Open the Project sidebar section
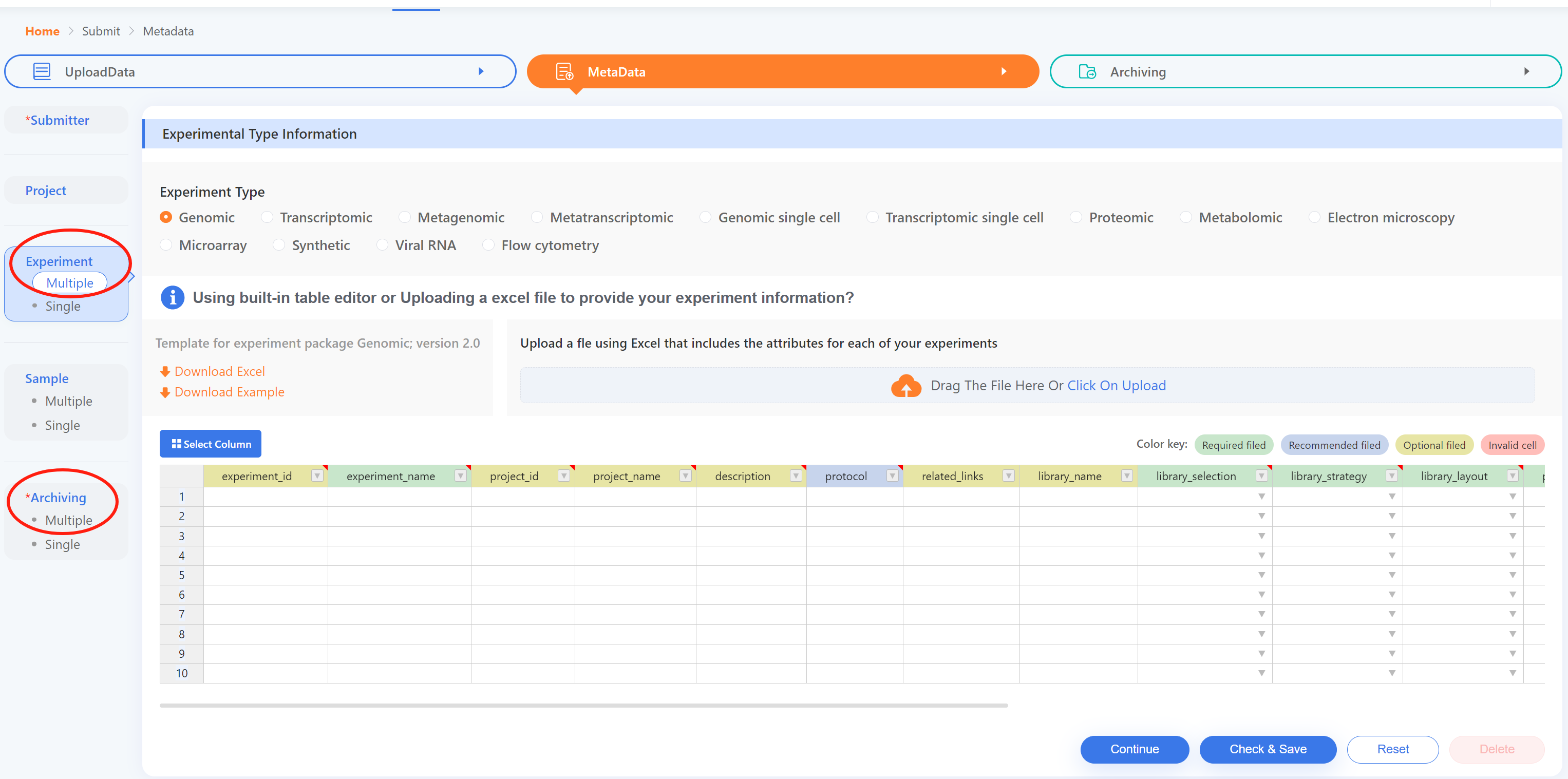The image size is (1568, 779). point(46,191)
